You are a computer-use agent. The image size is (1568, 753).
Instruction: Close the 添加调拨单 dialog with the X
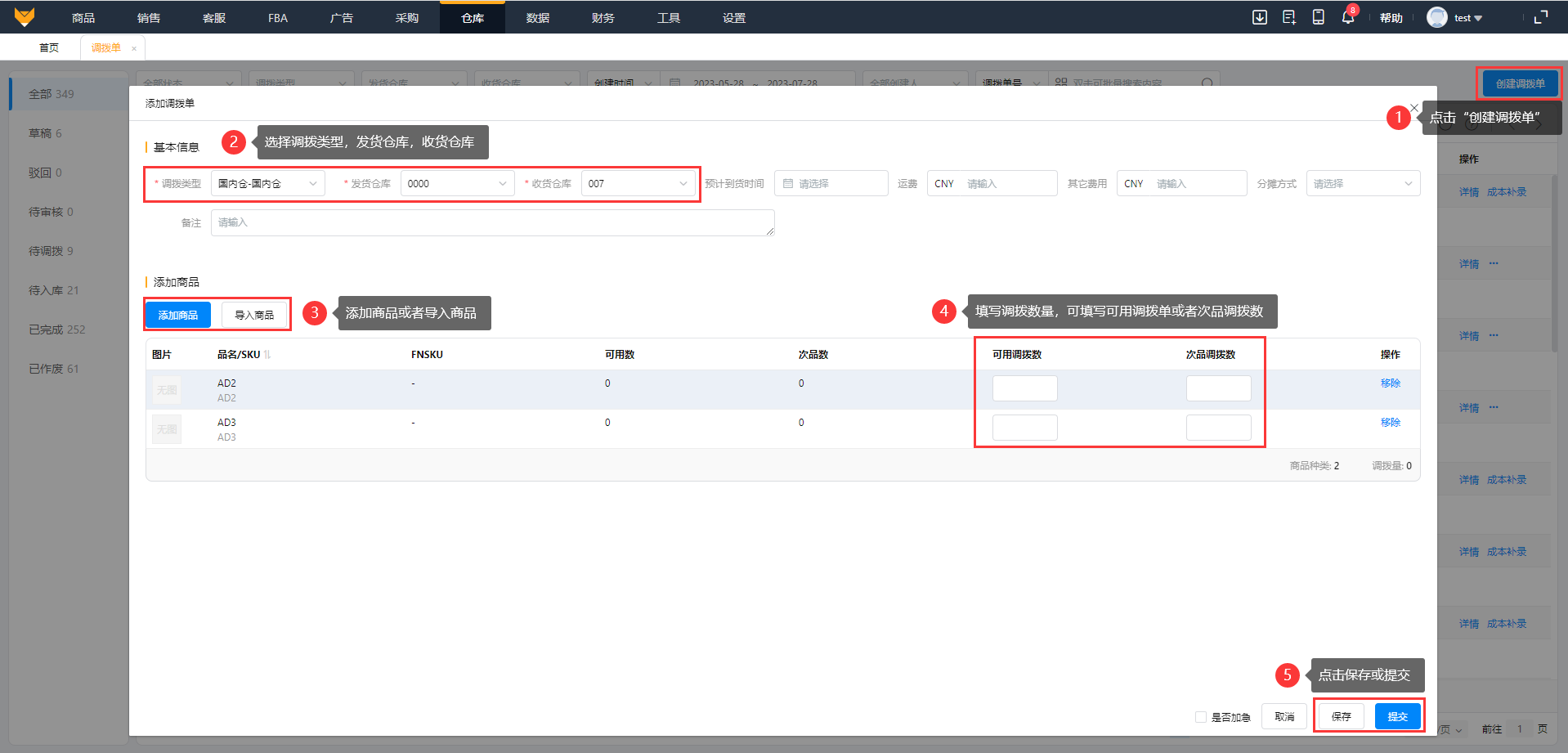coord(1414,107)
